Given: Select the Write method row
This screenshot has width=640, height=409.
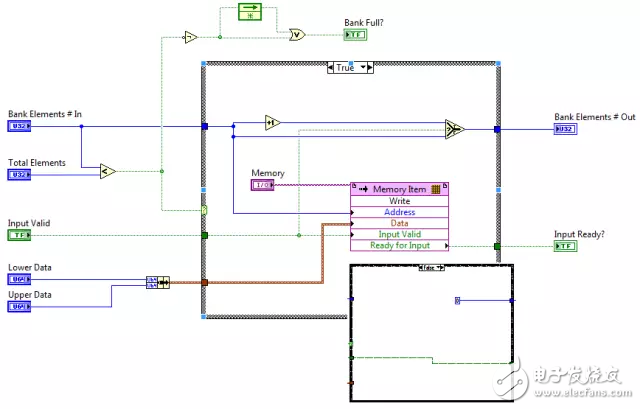Looking at the screenshot, I should pos(399,201).
